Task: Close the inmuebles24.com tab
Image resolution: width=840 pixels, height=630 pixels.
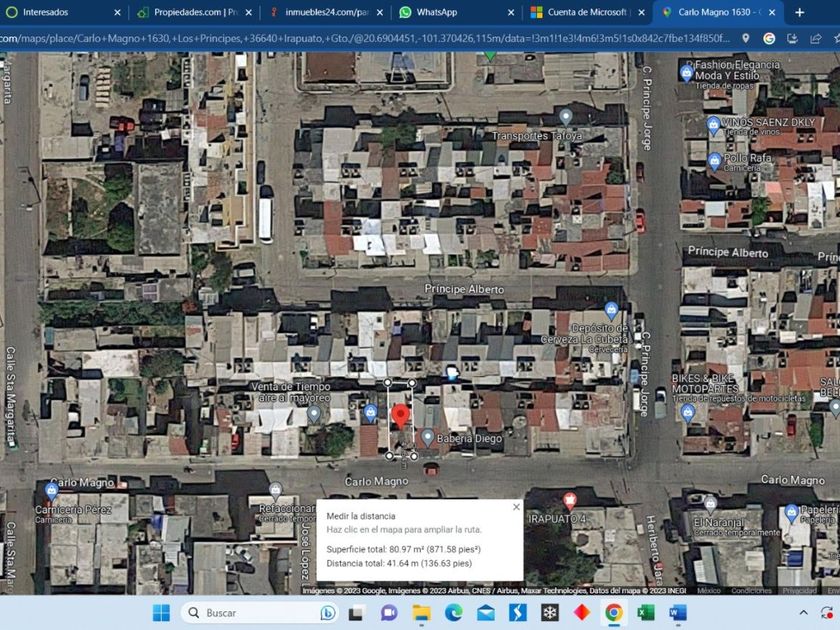Action: click(x=379, y=12)
